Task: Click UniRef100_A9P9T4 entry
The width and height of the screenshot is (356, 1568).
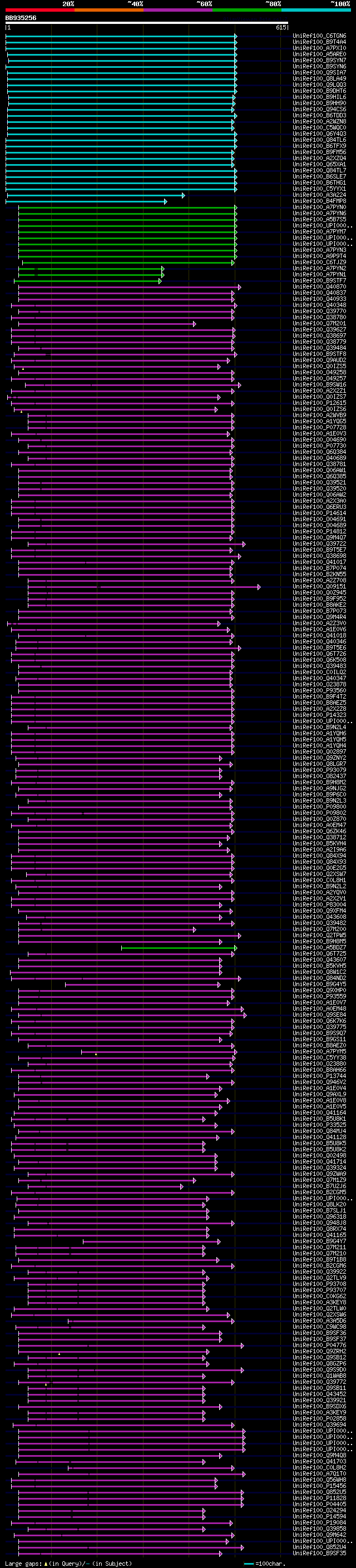Action: point(319,256)
